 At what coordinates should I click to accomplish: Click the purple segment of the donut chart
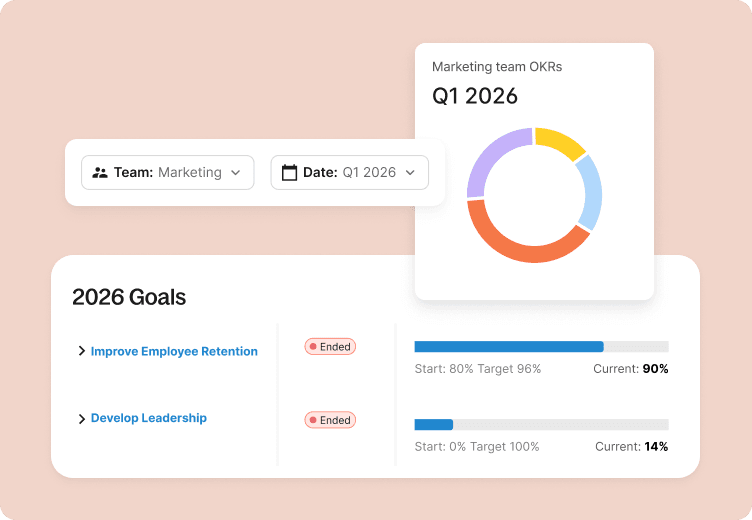pyautogui.click(x=484, y=160)
